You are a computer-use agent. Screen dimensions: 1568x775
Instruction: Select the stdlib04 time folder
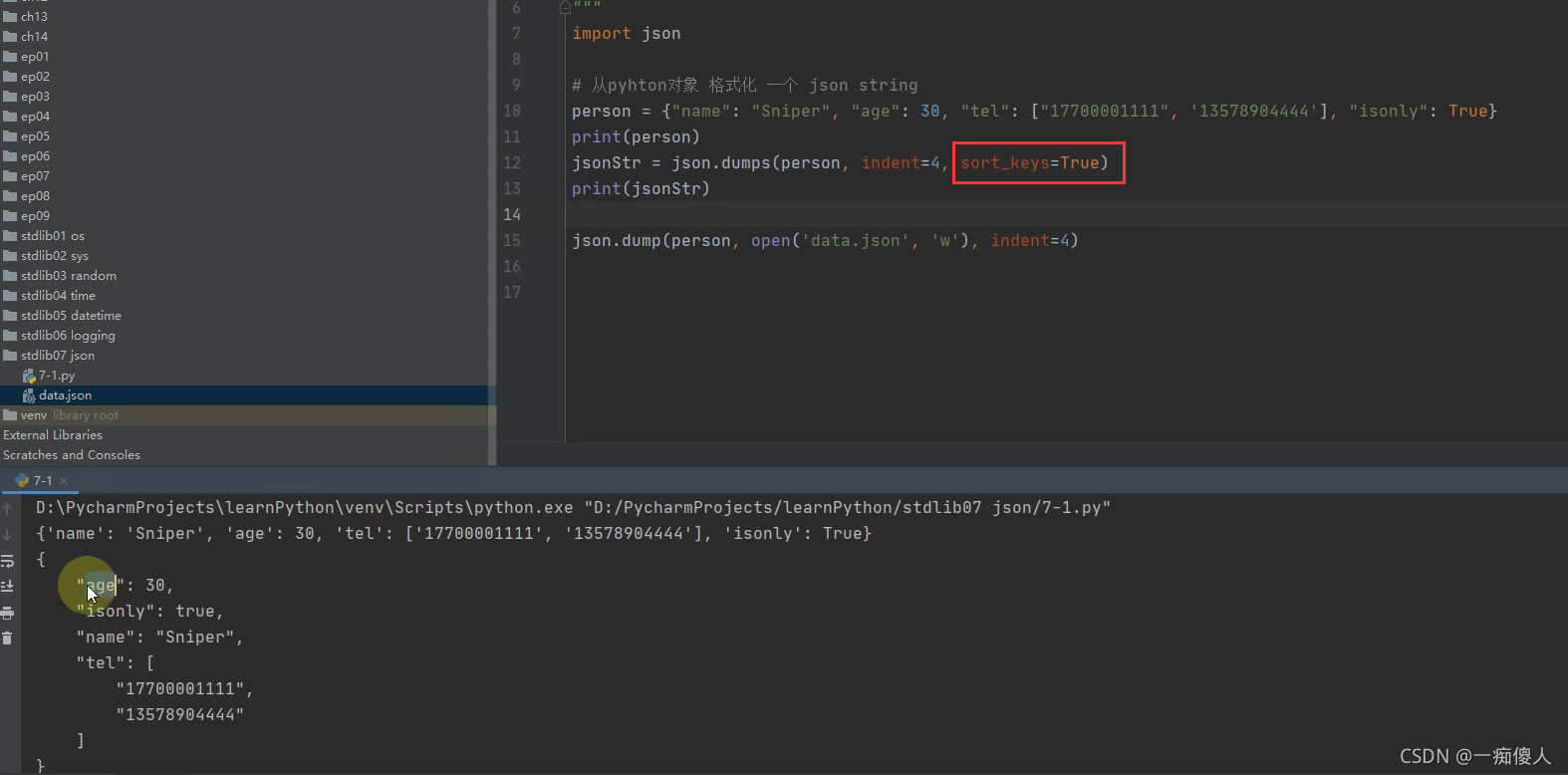click(x=58, y=296)
